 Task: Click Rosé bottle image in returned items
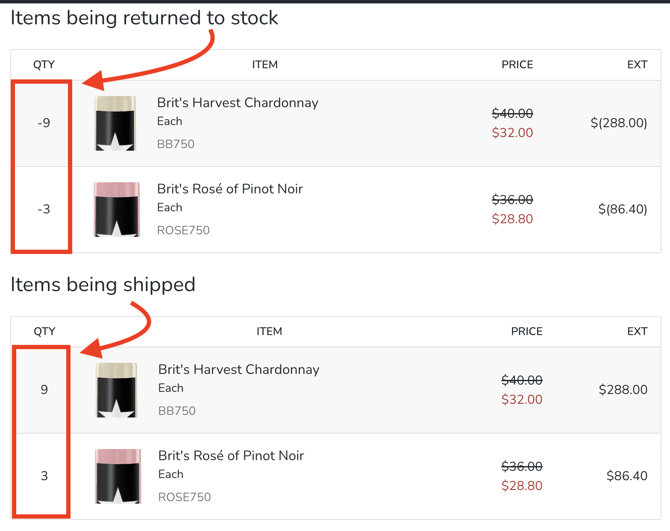coord(116,209)
